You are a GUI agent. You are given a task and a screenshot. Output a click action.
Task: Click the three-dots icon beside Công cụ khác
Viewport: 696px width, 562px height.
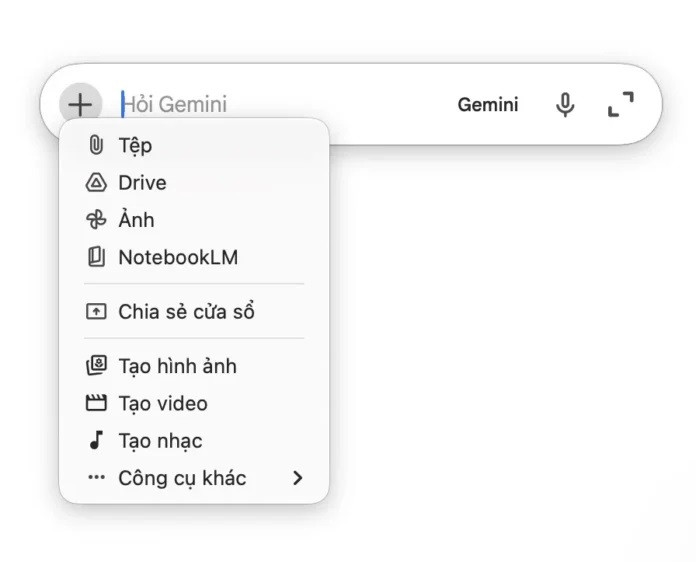[96, 478]
